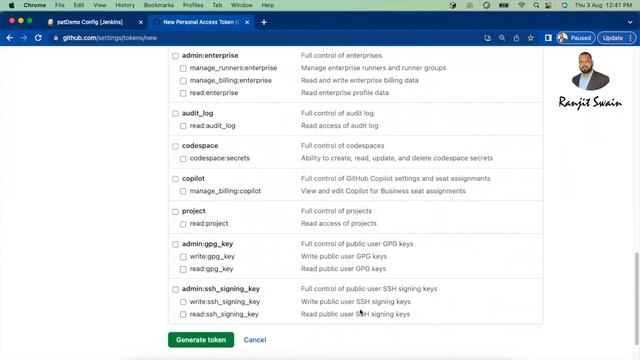Screen dimensions: 640x360
Task: Open the Profiles menu
Action: [193, 5]
